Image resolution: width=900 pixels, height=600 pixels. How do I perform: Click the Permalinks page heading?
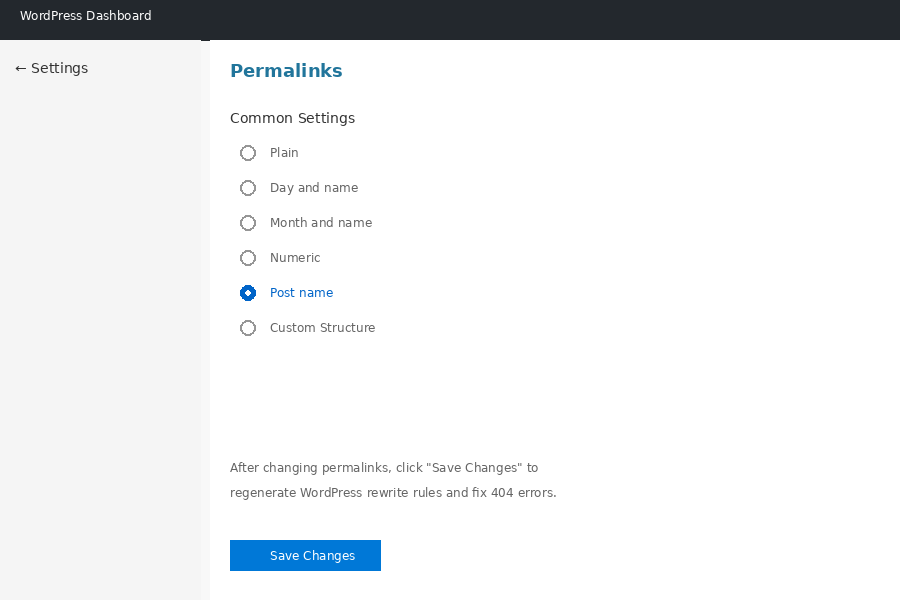pyautogui.click(x=286, y=71)
